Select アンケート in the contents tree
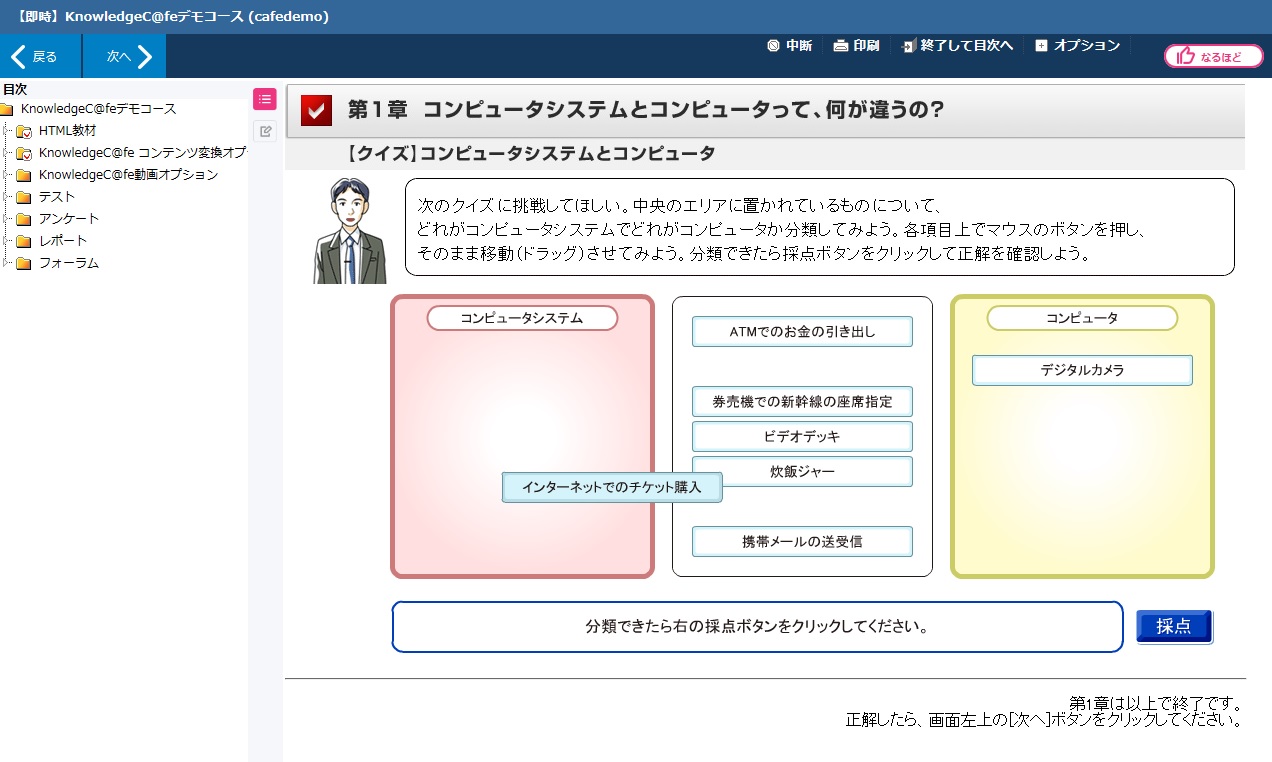1272x762 pixels. coord(68,219)
